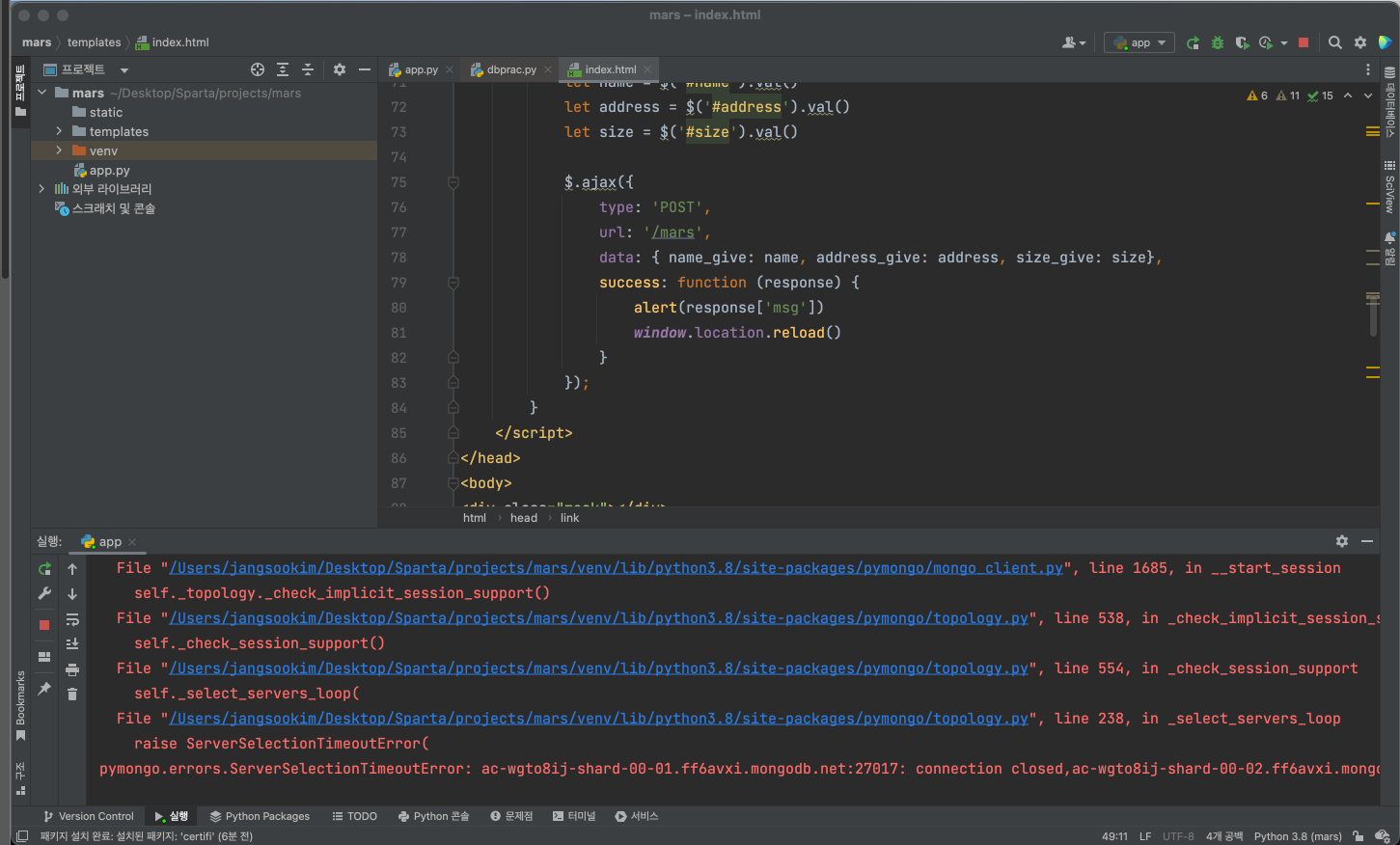The width and height of the screenshot is (1400, 845).
Task: Open the app run configuration dropdown
Action: [x=1139, y=42]
